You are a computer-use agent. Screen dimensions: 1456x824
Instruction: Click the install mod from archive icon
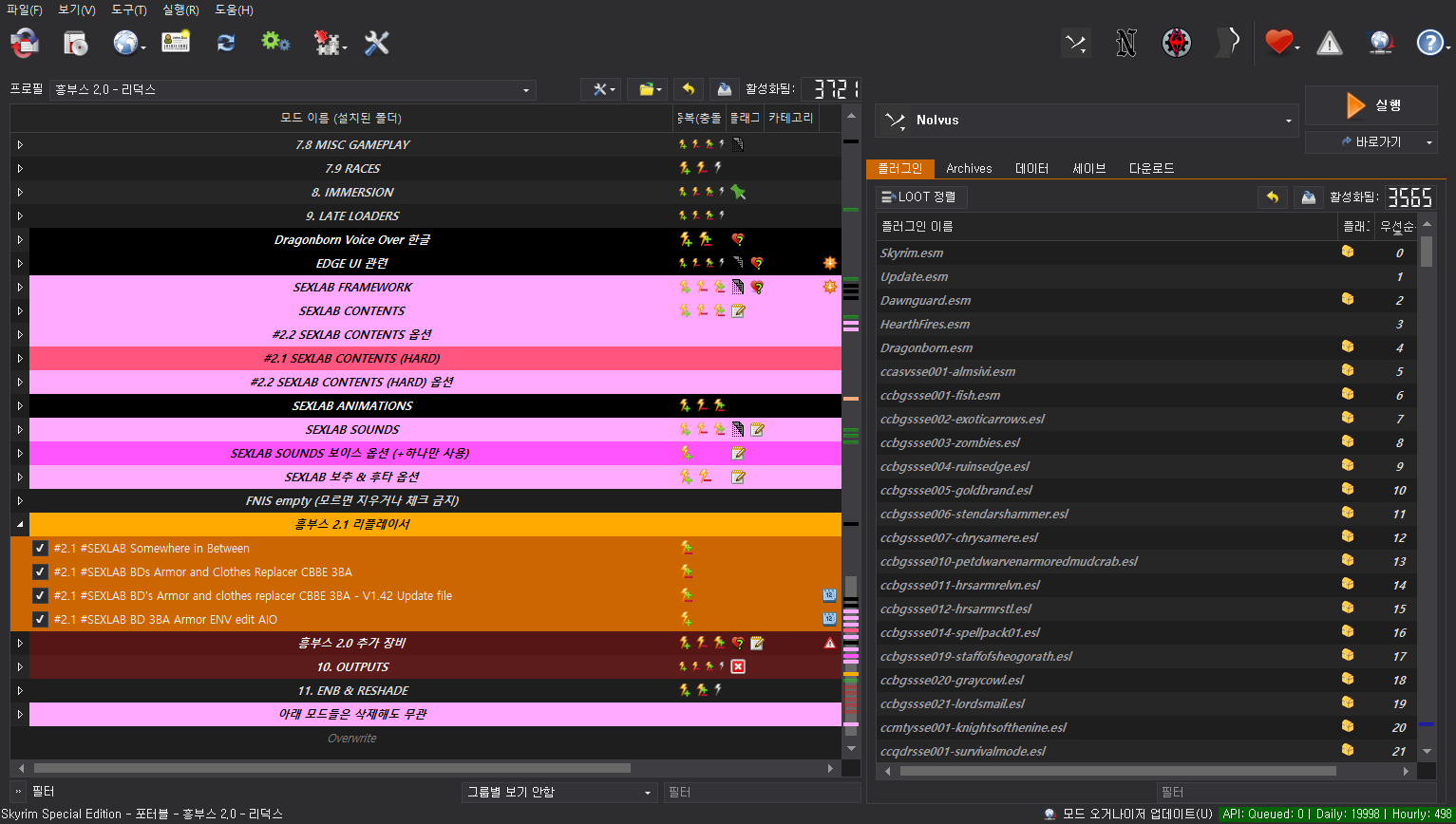(x=75, y=43)
